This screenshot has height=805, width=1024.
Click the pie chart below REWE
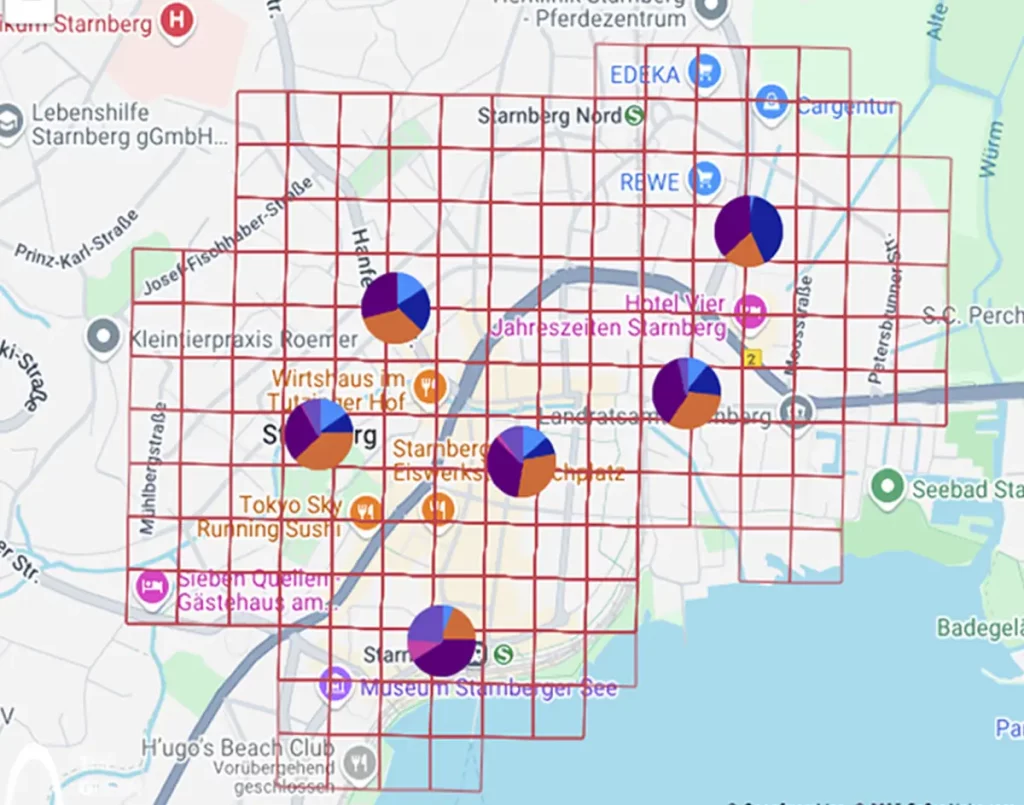[x=748, y=230]
